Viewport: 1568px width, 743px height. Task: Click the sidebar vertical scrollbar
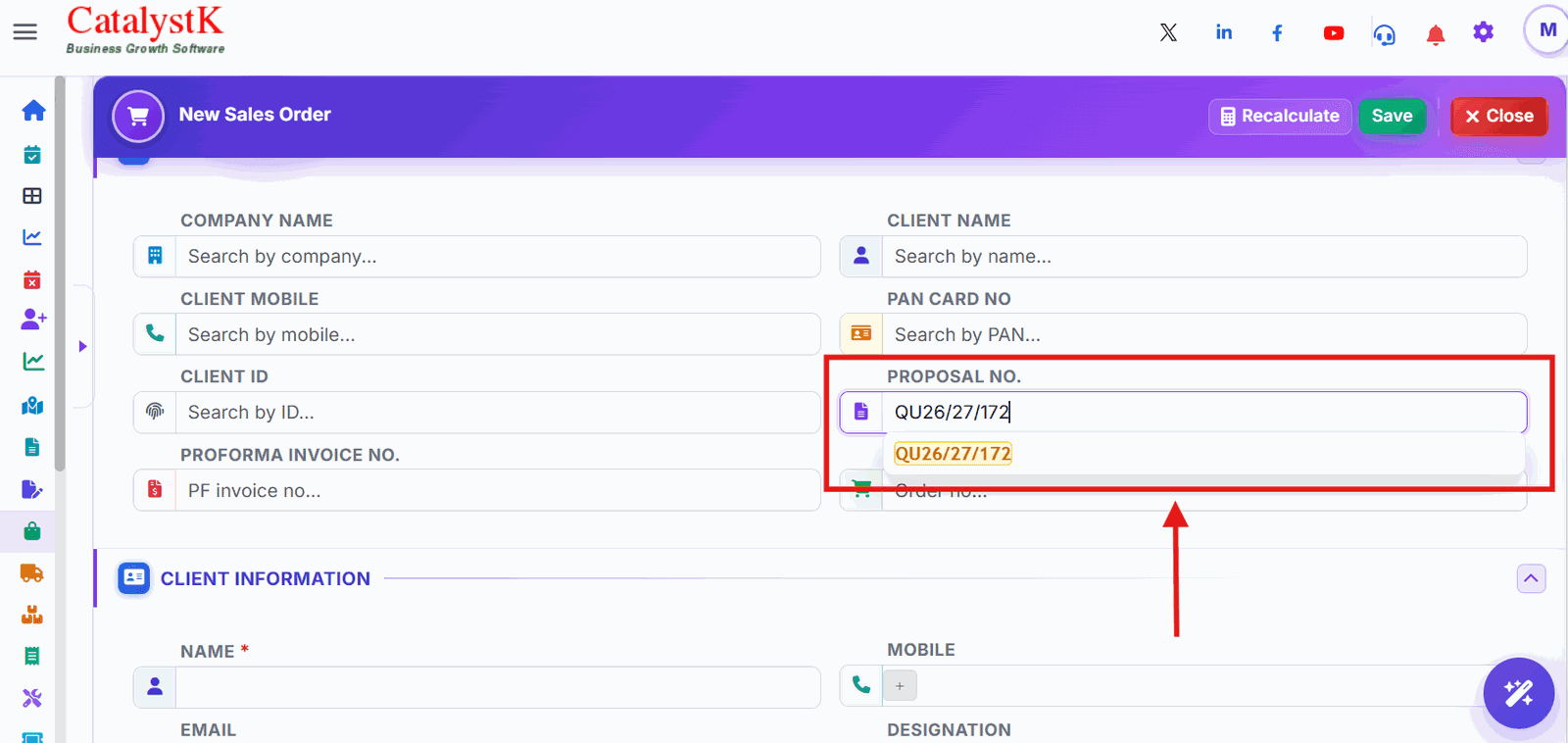click(x=60, y=274)
